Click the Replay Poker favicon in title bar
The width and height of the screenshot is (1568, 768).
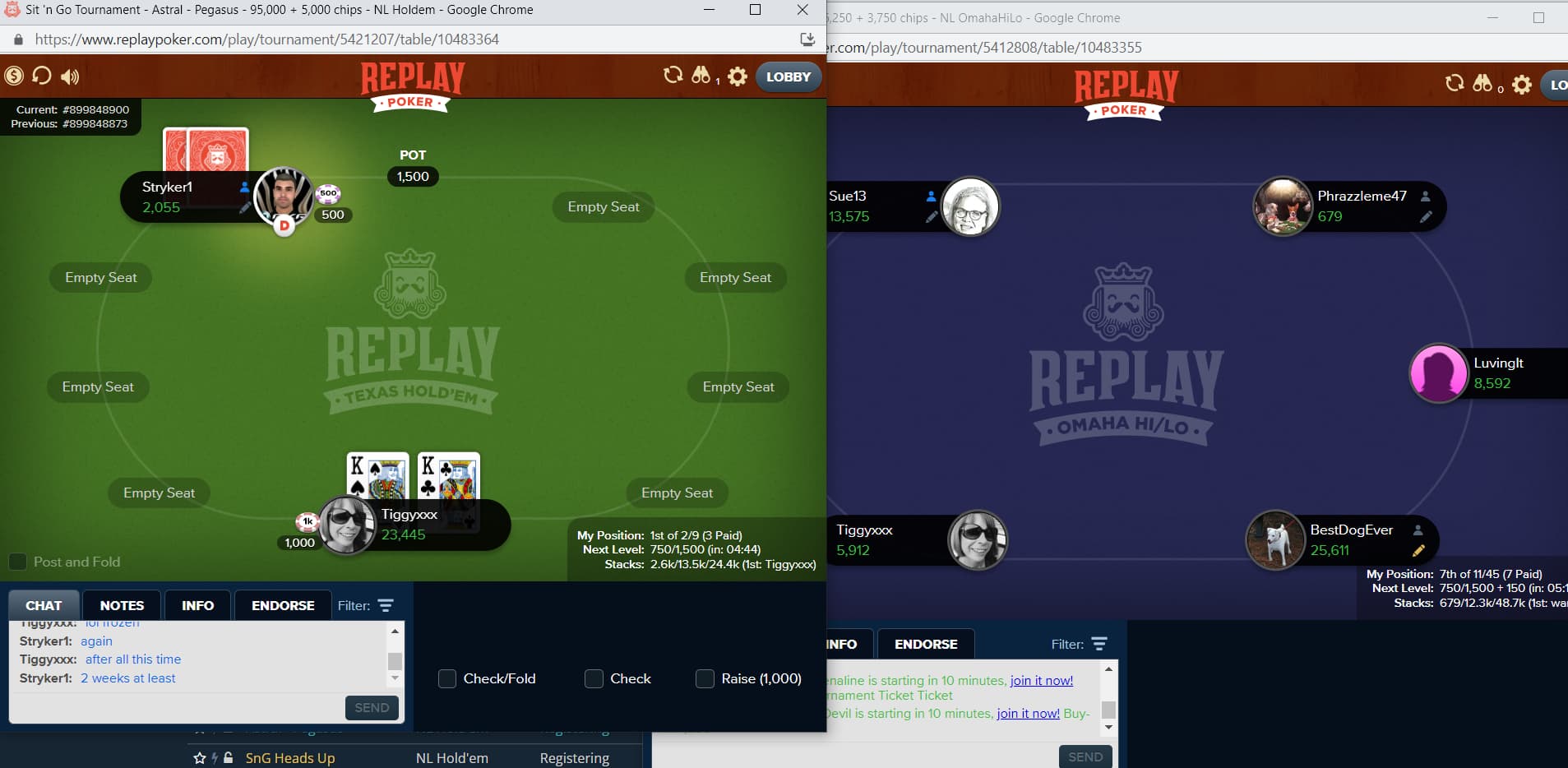[12, 10]
